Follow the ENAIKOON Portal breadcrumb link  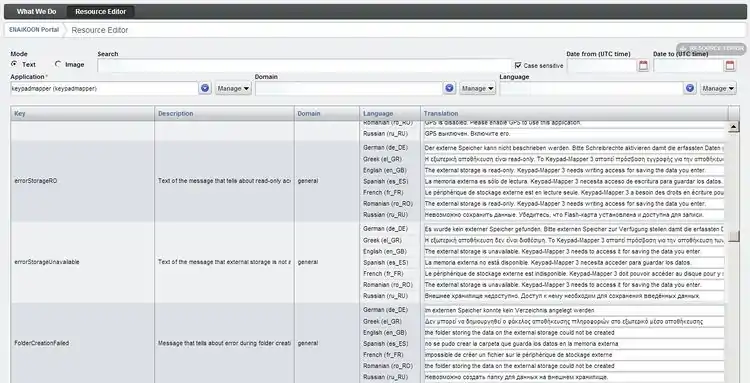point(34,30)
